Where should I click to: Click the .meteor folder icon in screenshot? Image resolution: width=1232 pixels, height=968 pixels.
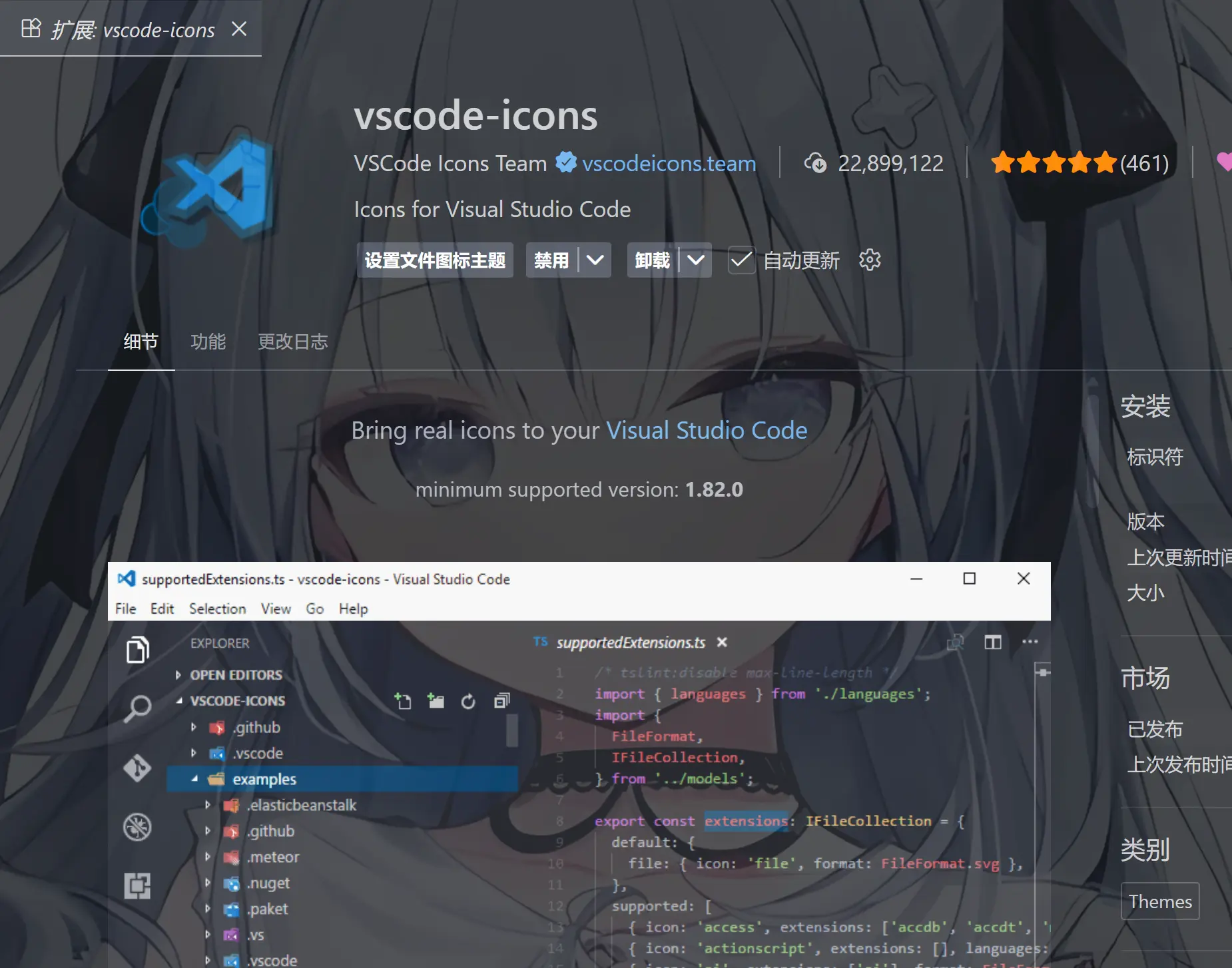231,857
